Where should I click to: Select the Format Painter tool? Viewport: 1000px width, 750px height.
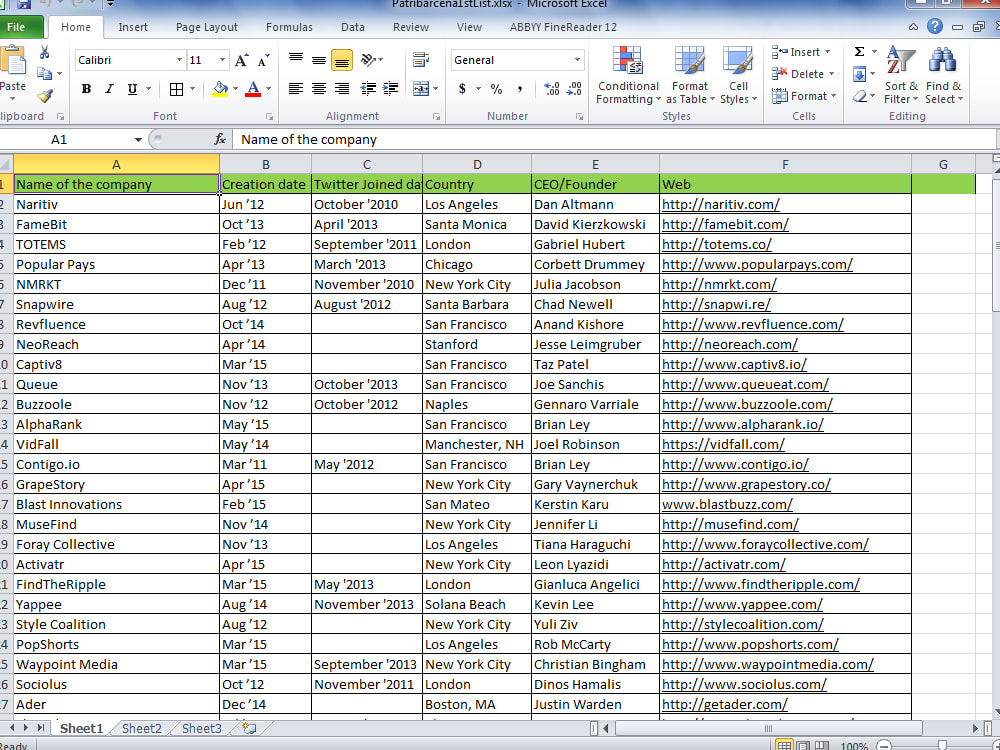click(44, 94)
